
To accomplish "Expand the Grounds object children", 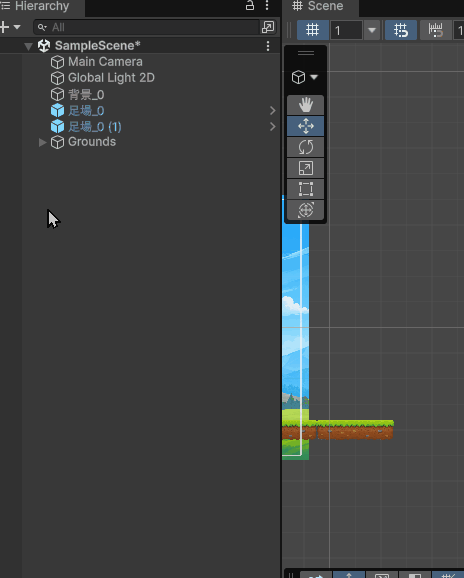I will tap(42, 142).
